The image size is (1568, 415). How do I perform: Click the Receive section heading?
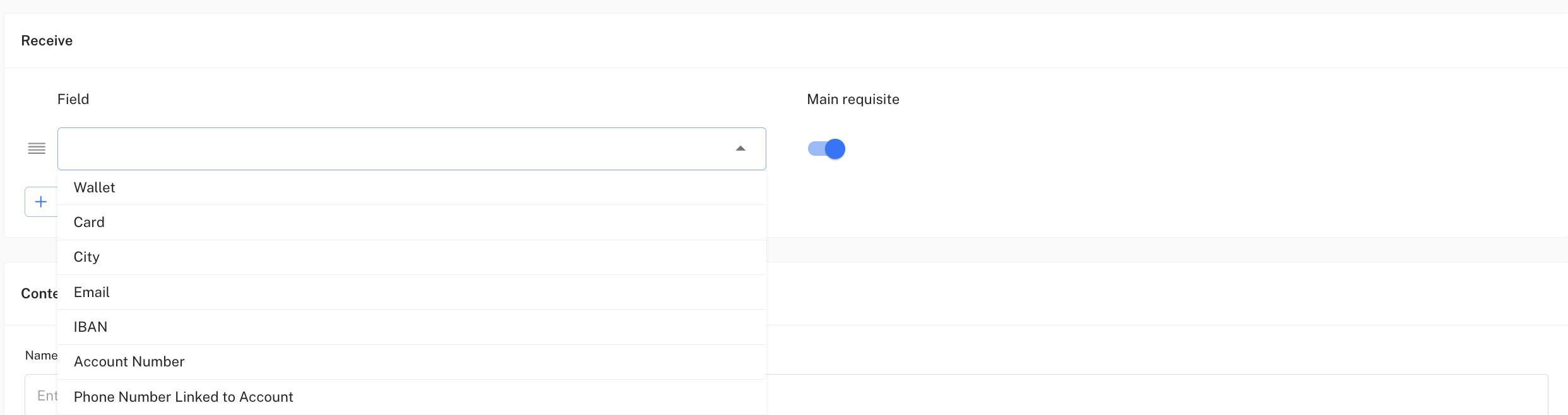pos(47,41)
